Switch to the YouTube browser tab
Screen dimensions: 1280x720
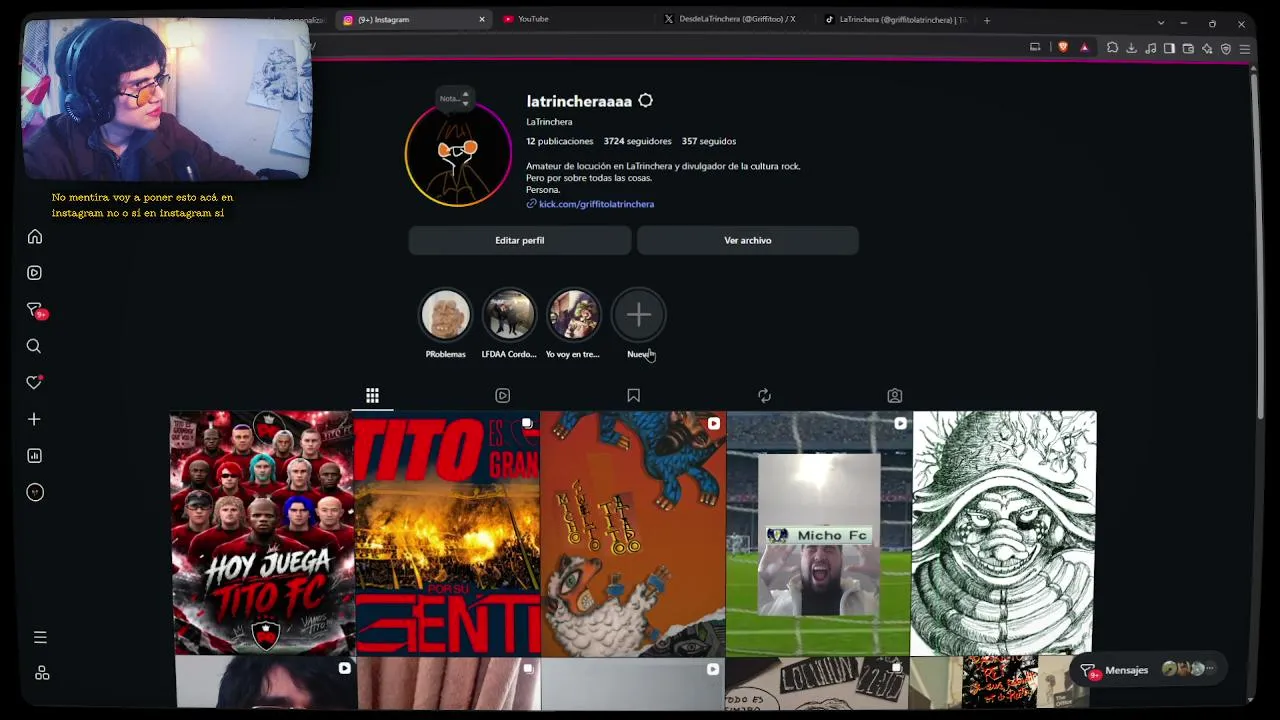[575, 19]
